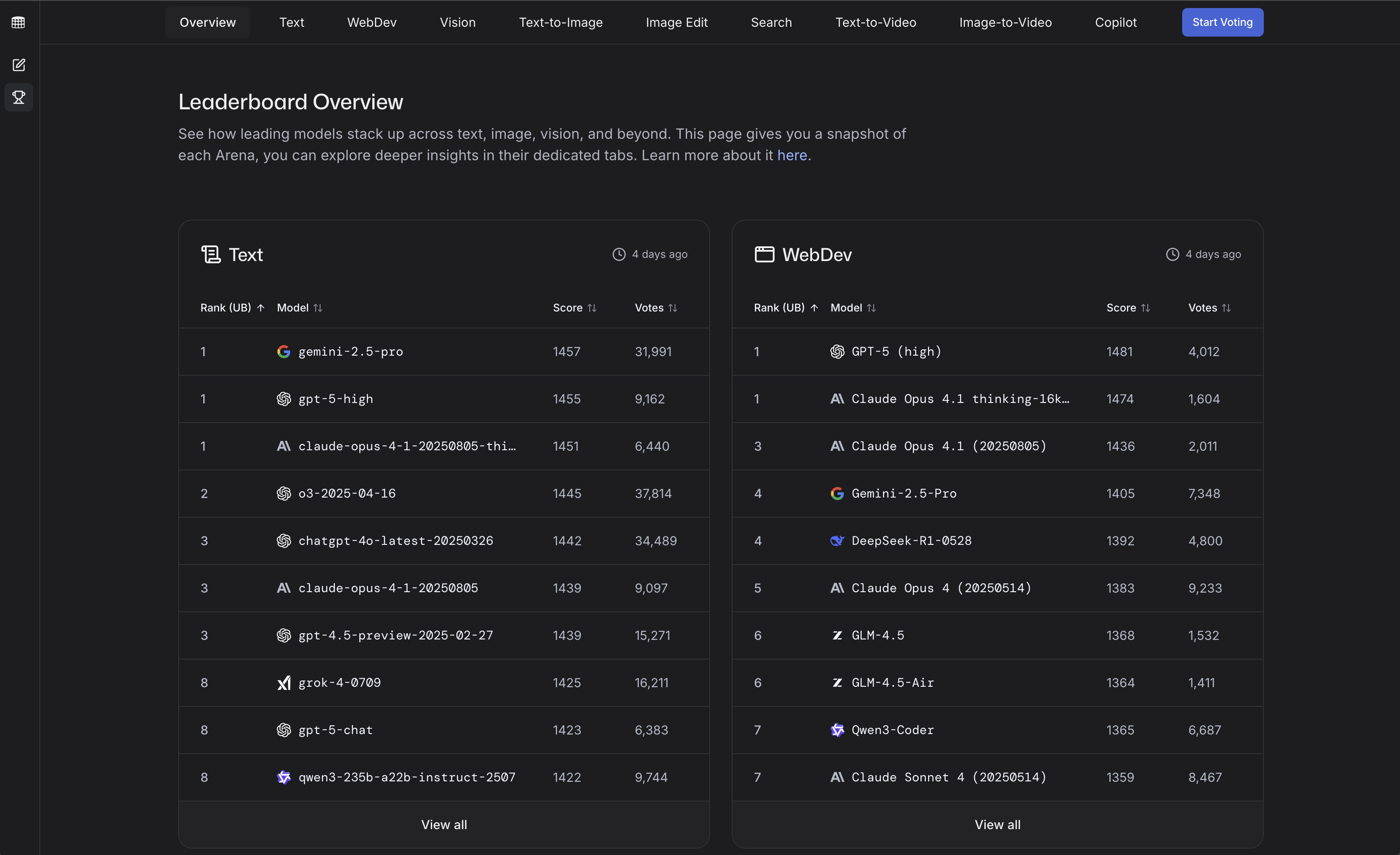Click the xAI logo next to grok-4-0709

pos(283,682)
